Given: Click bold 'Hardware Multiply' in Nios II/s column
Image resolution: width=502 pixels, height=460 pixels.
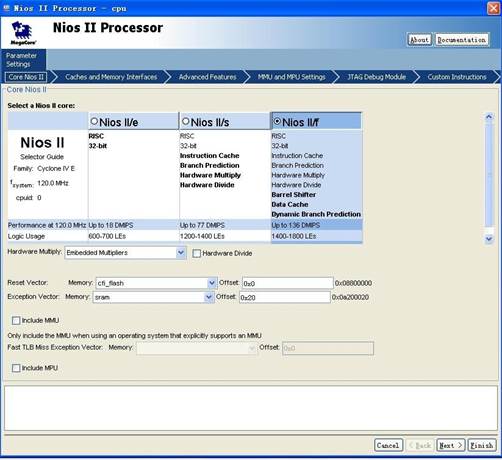Looking at the screenshot, I should point(210,175).
